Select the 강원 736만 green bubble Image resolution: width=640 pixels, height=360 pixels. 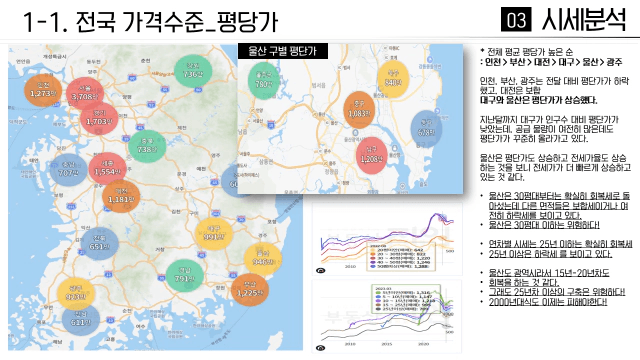[193, 71]
